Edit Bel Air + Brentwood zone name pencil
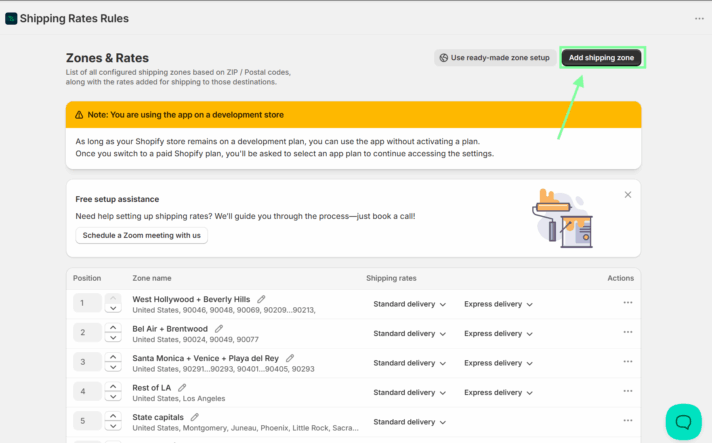712x443 pixels. click(x=219, y=329)
